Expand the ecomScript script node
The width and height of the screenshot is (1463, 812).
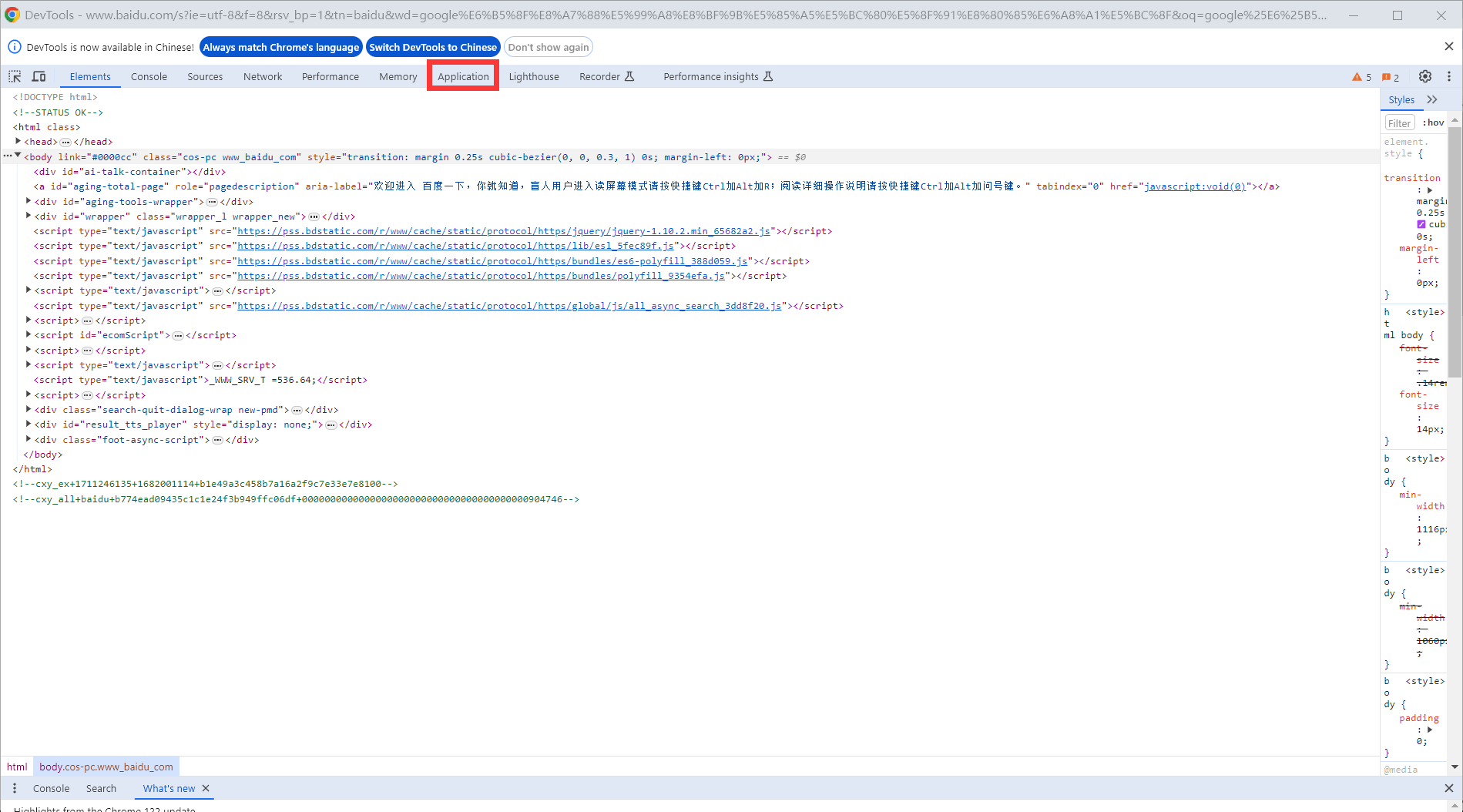(x=29, y=335)
